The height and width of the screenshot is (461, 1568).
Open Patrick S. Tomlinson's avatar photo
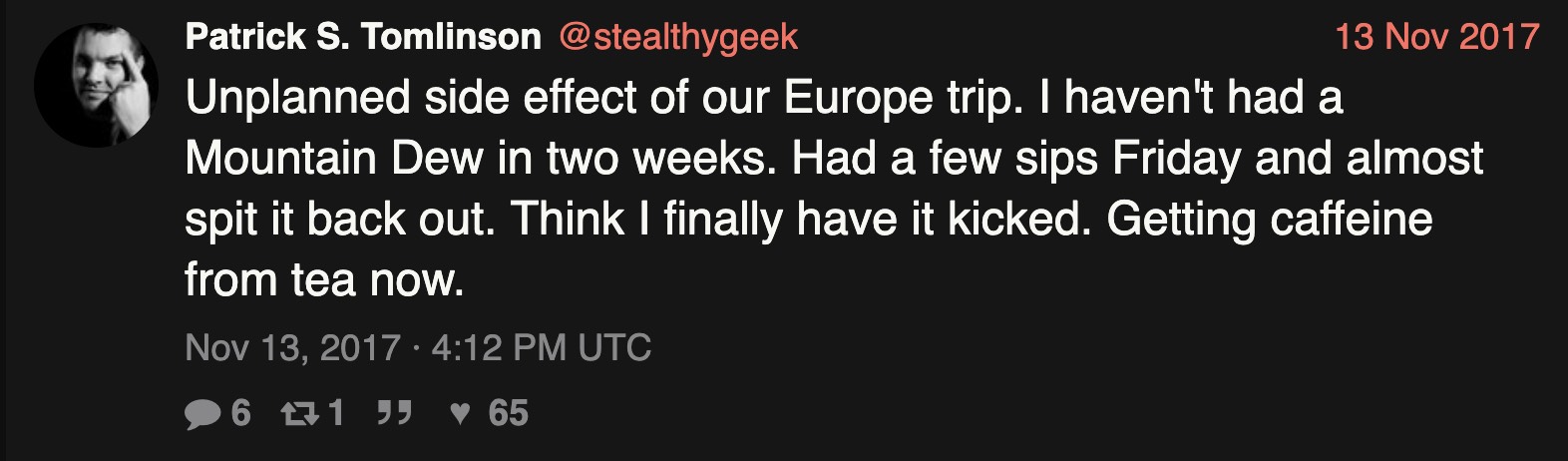tap(96, 86)
